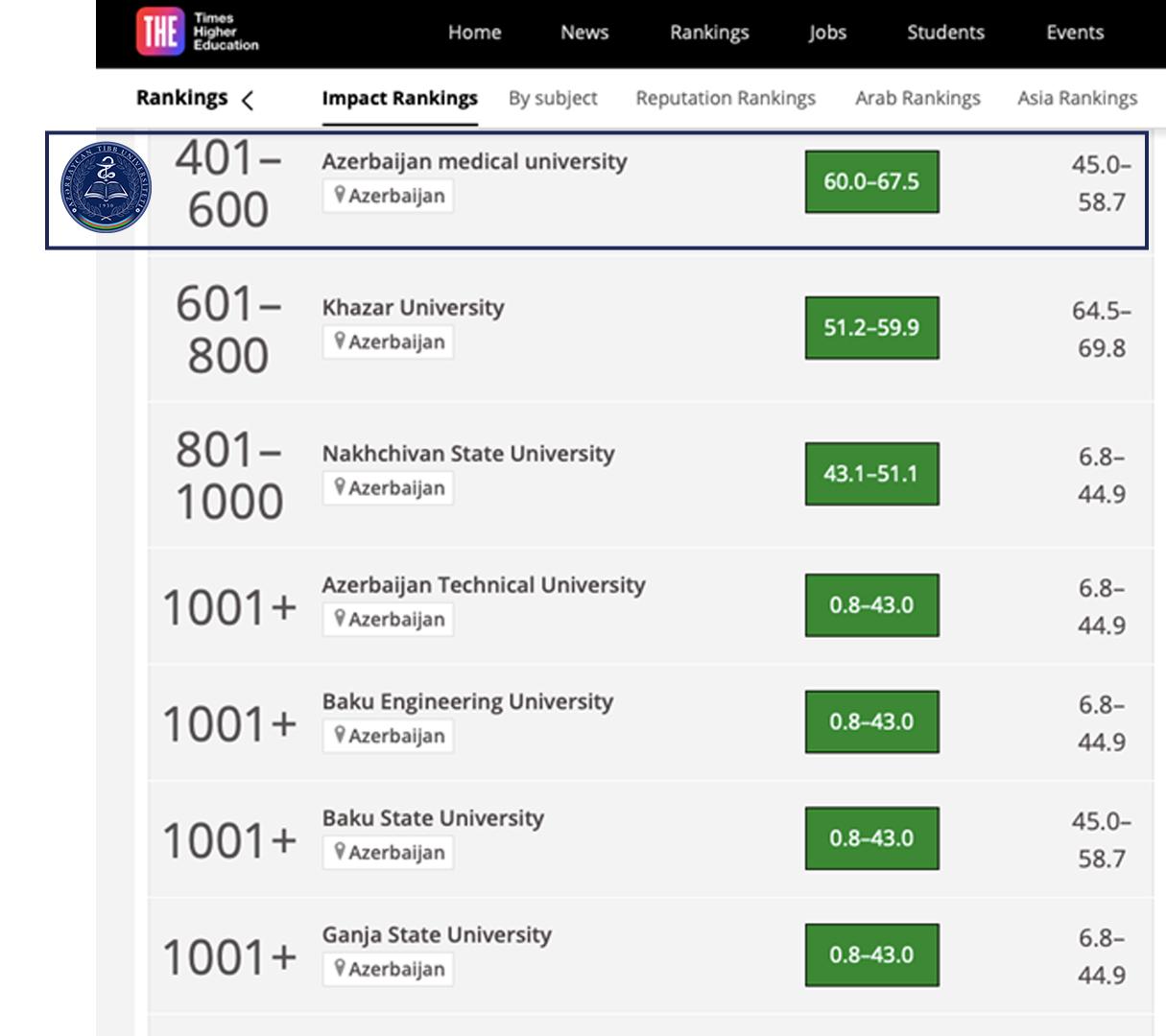This screenshot has width=1166, height=1036.
Task: Click 45.0–58.7 value for Baku State University
Action: pyautogui.click(x=1101, y=840)
